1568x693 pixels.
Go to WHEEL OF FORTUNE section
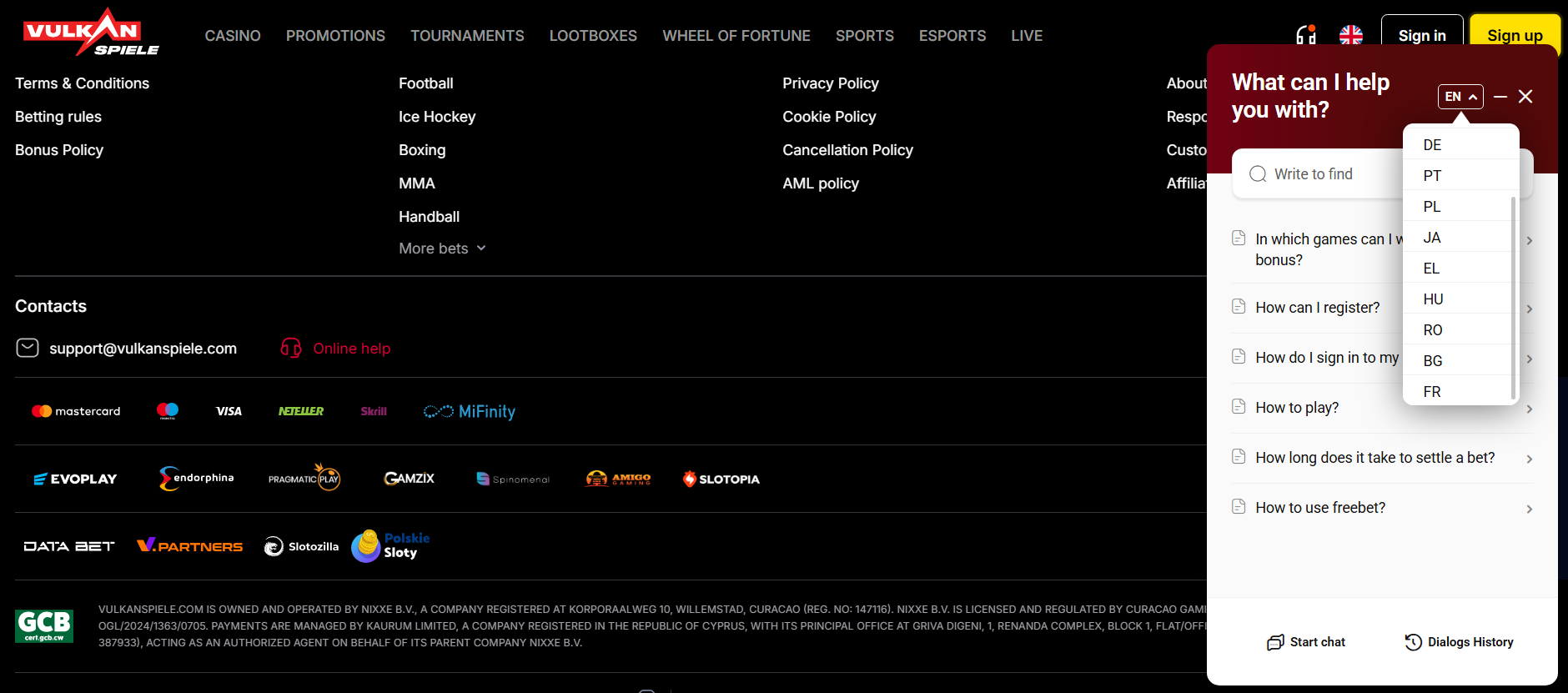click(736, 36)
